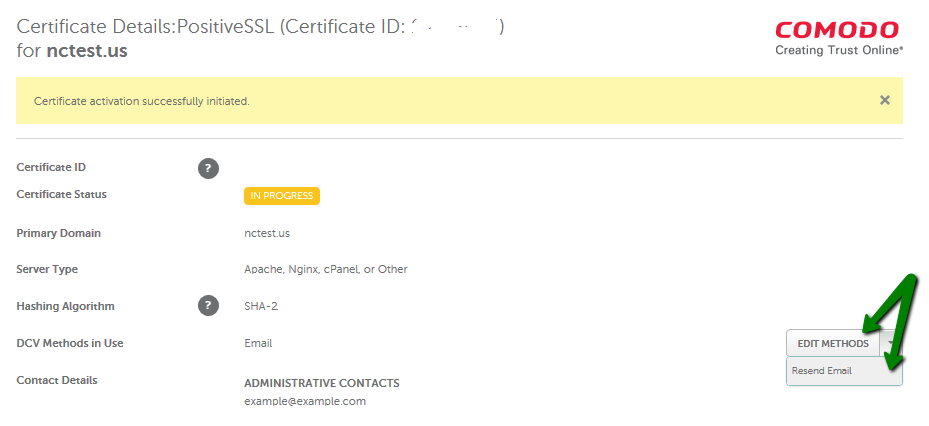Click the Primary Domain value nctest.us
The height and width of the screenshot is (426, 929).
pyautogui.click(x=267, y=233)
